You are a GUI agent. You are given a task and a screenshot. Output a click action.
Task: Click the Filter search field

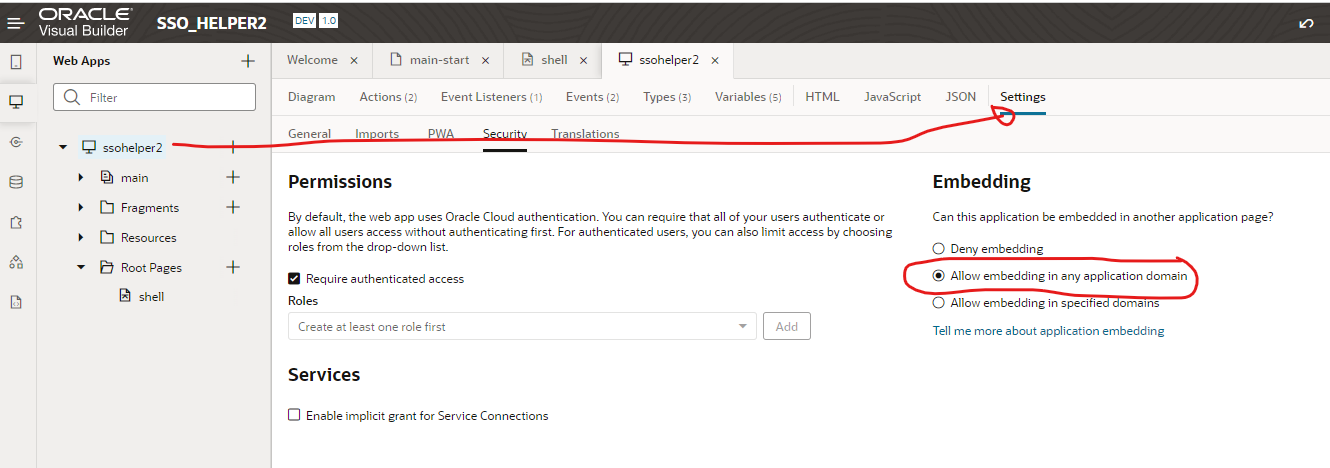tap(154, 97)
